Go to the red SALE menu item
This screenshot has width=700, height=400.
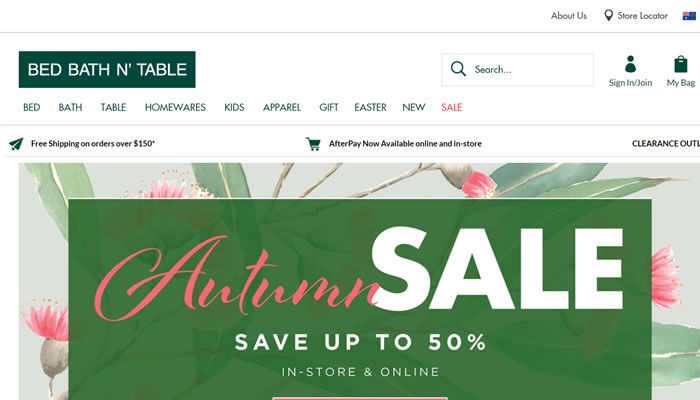tap(451, 108)
